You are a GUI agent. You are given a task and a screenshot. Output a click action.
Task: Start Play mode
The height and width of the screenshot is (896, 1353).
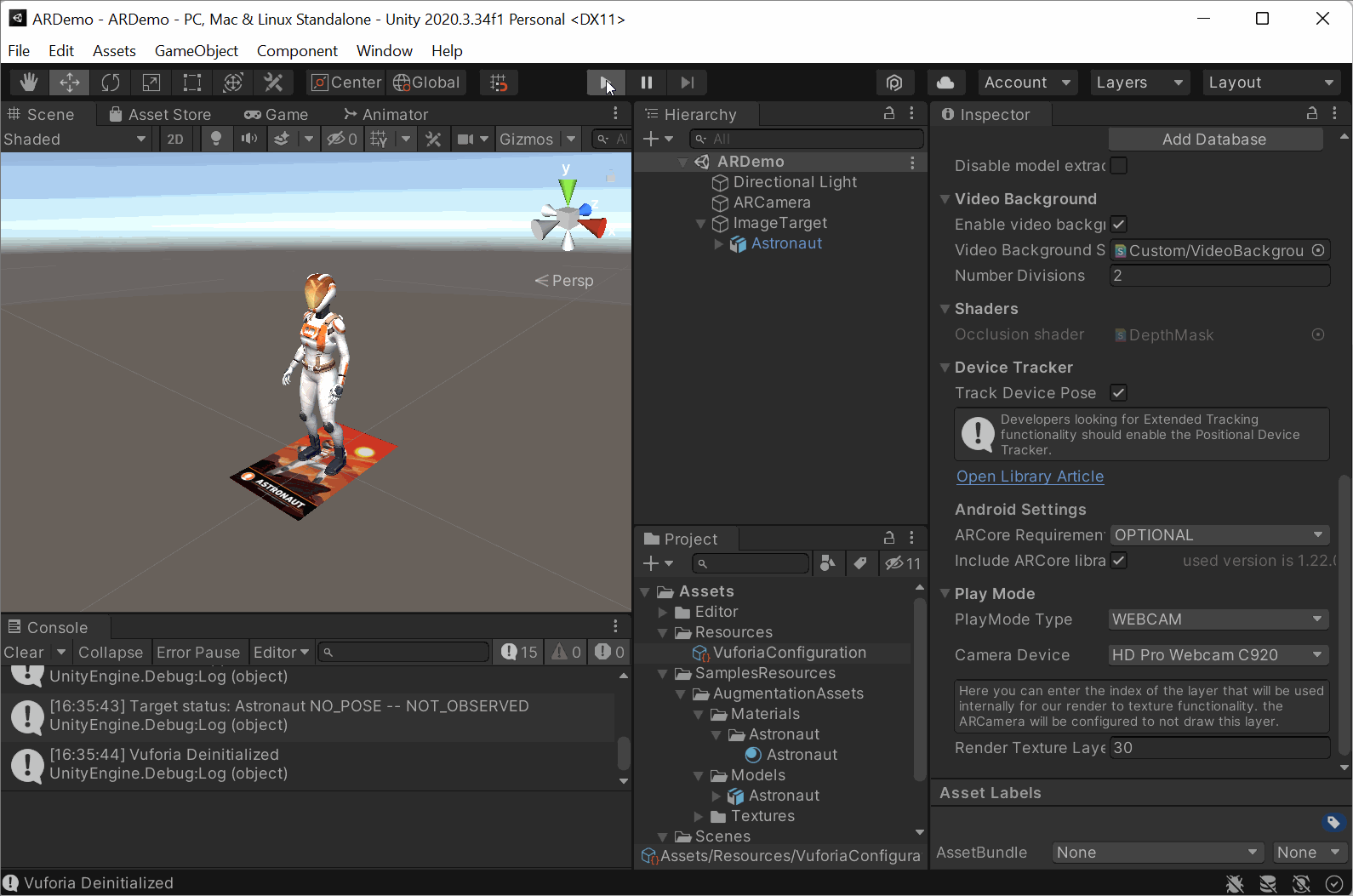[606, 83]
